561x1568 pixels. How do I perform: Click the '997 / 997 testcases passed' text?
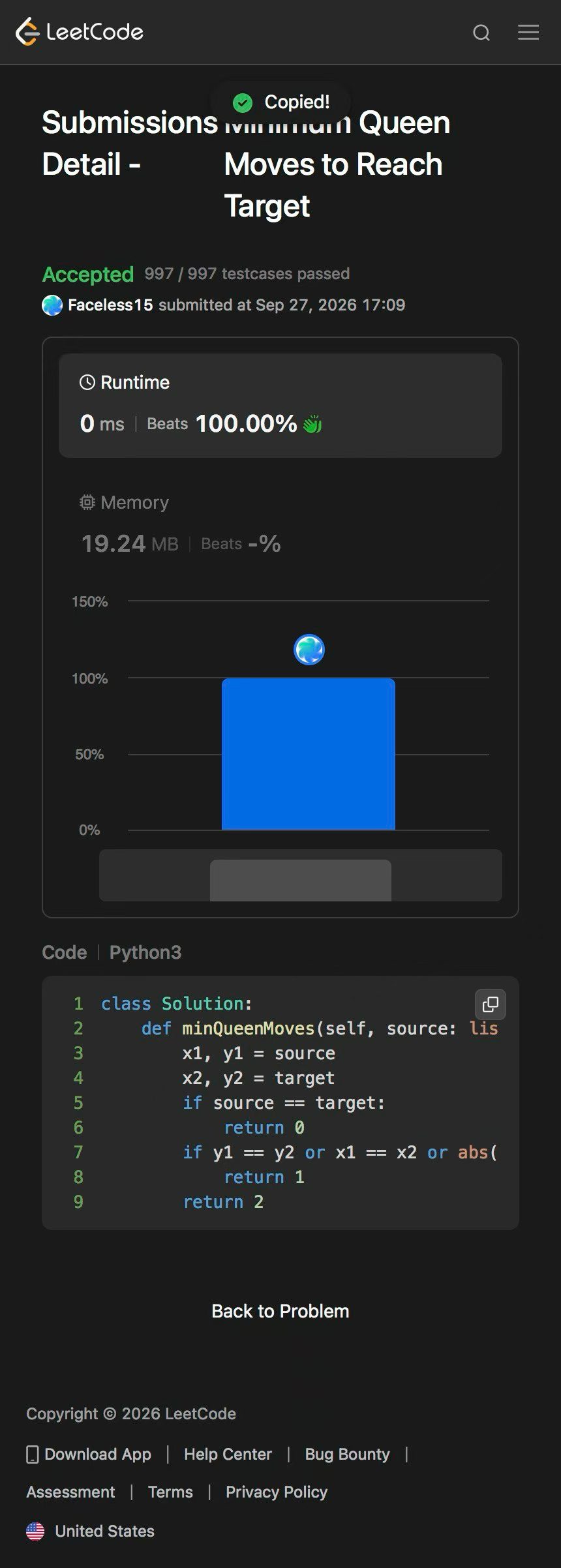pyautogui.click(x=247, y=273)
